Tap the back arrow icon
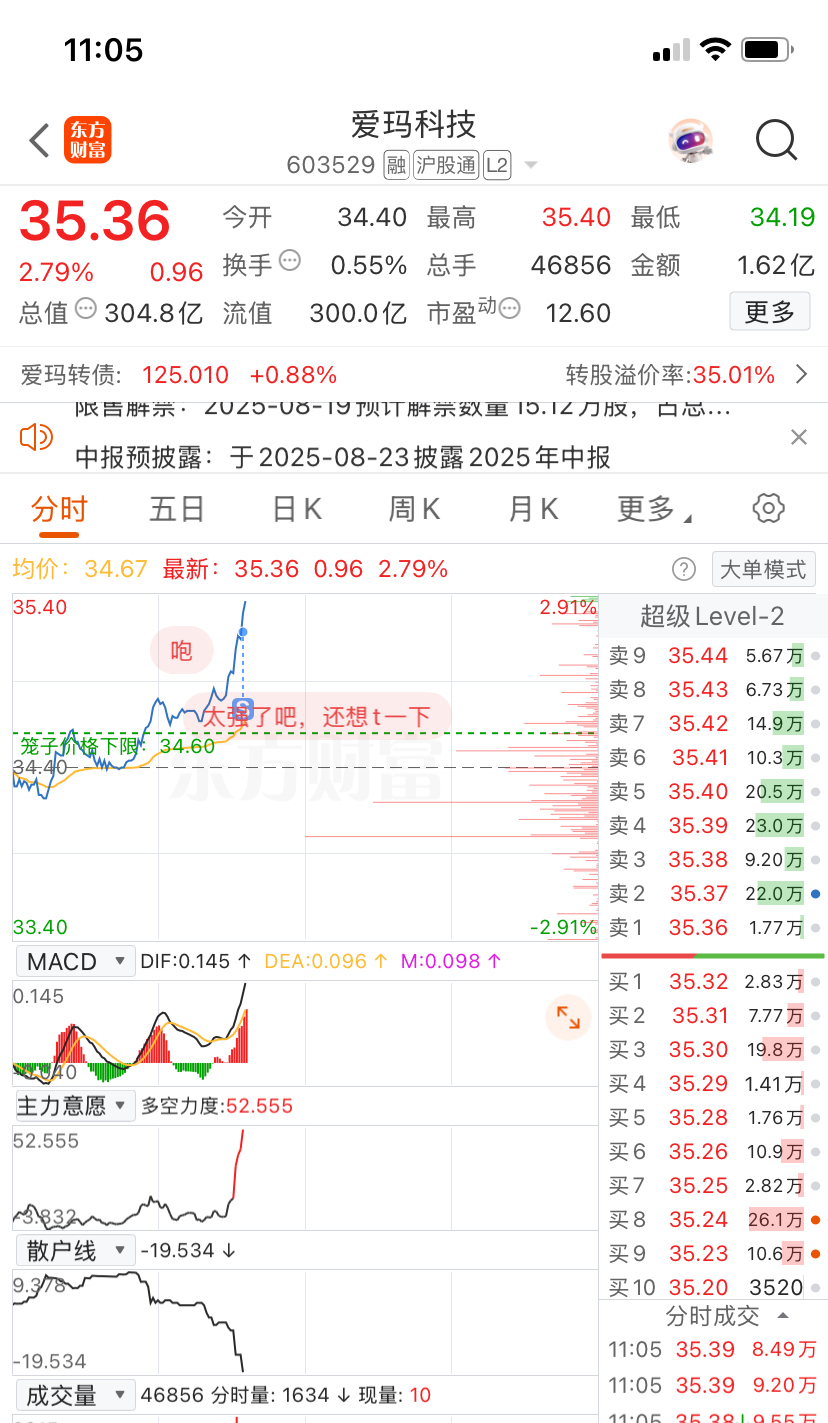This screenshot has height=1423, width=828. coord(39,140)
